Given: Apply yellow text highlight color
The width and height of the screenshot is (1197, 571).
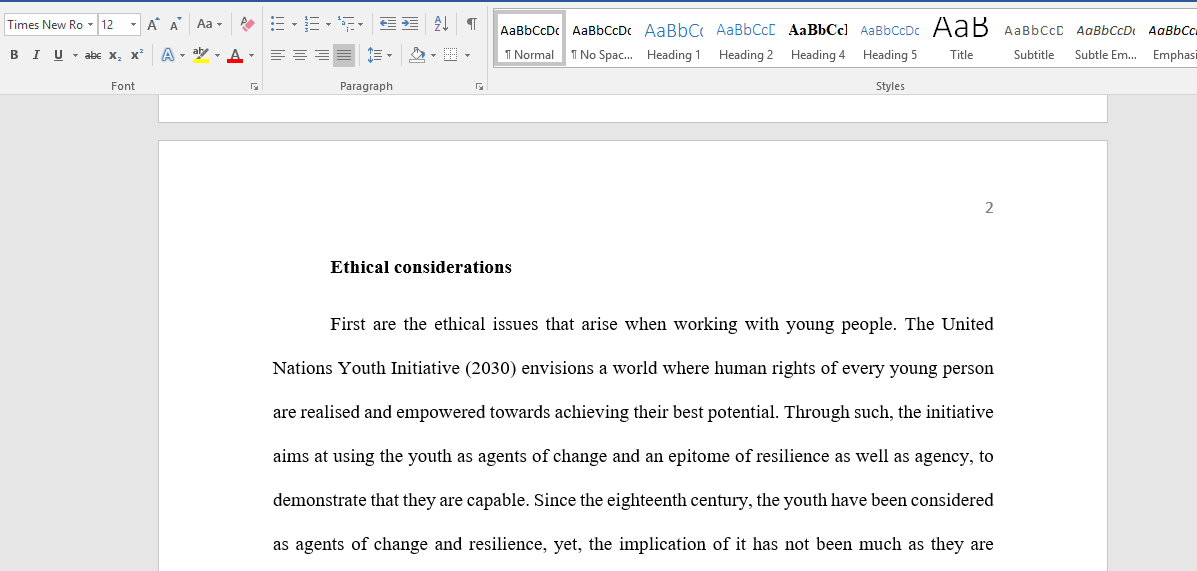Looking at the screenshot, I should coord(201,55).
